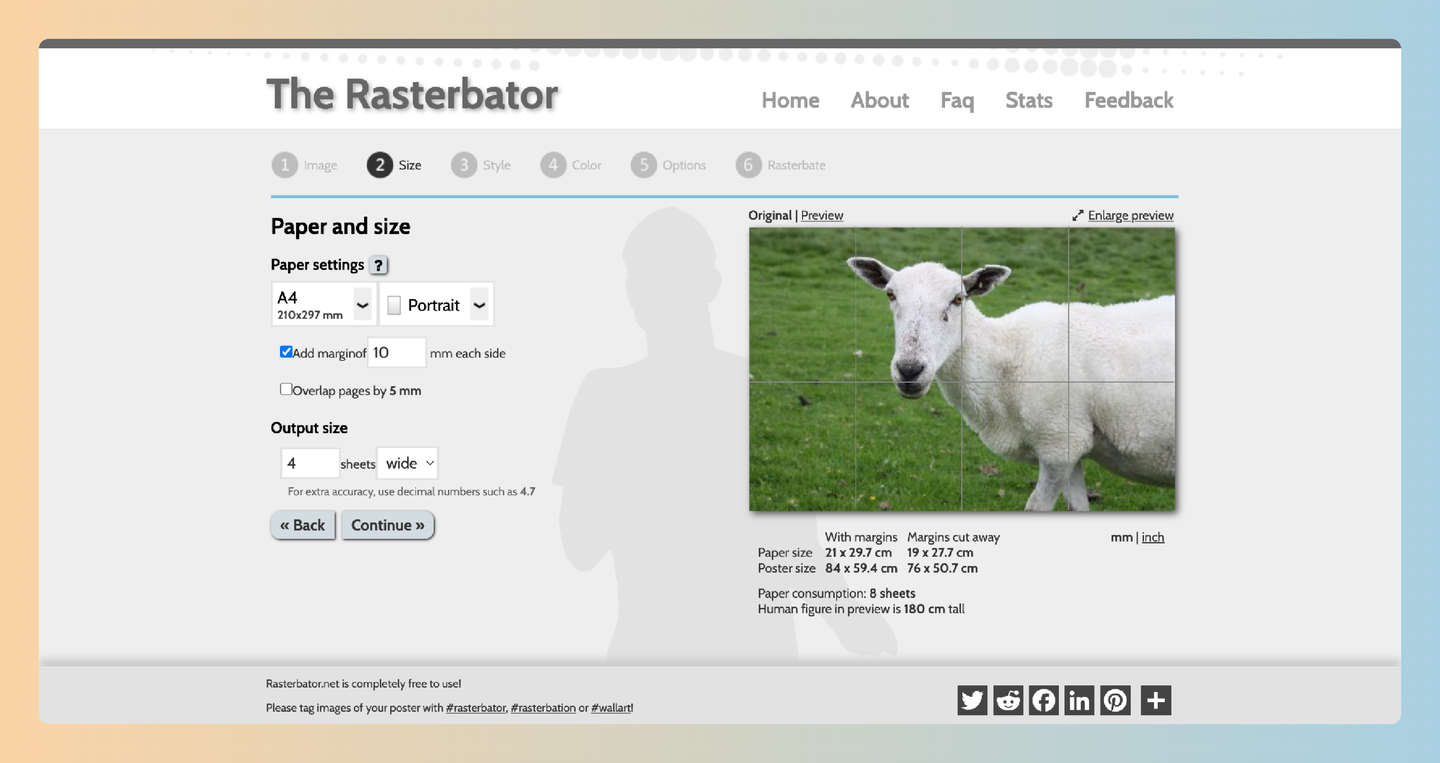Change orientation using the Portrait dropdown
1440x763 pixels.
[436, 303]
